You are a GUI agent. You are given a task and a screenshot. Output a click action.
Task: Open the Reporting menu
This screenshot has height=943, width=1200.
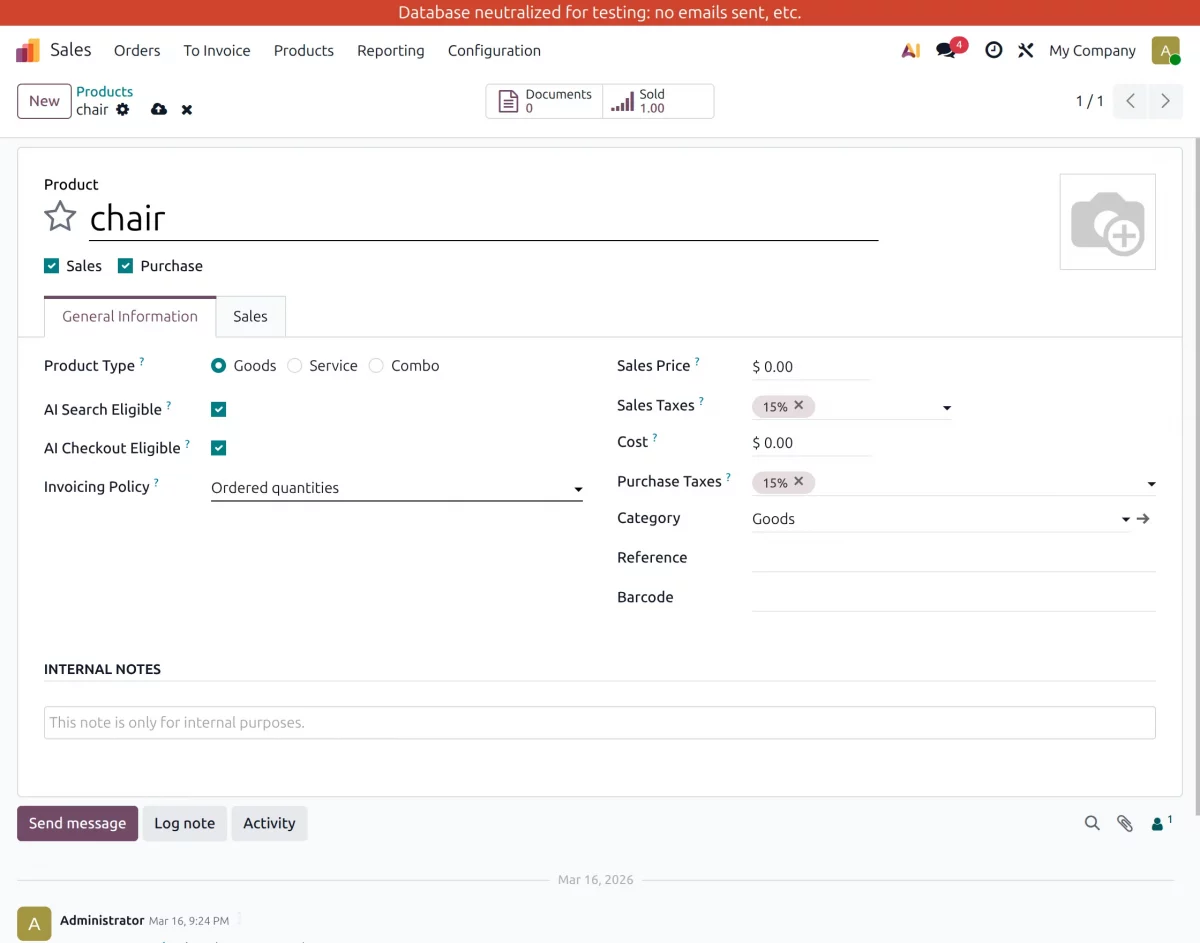(x=390, y=50)
